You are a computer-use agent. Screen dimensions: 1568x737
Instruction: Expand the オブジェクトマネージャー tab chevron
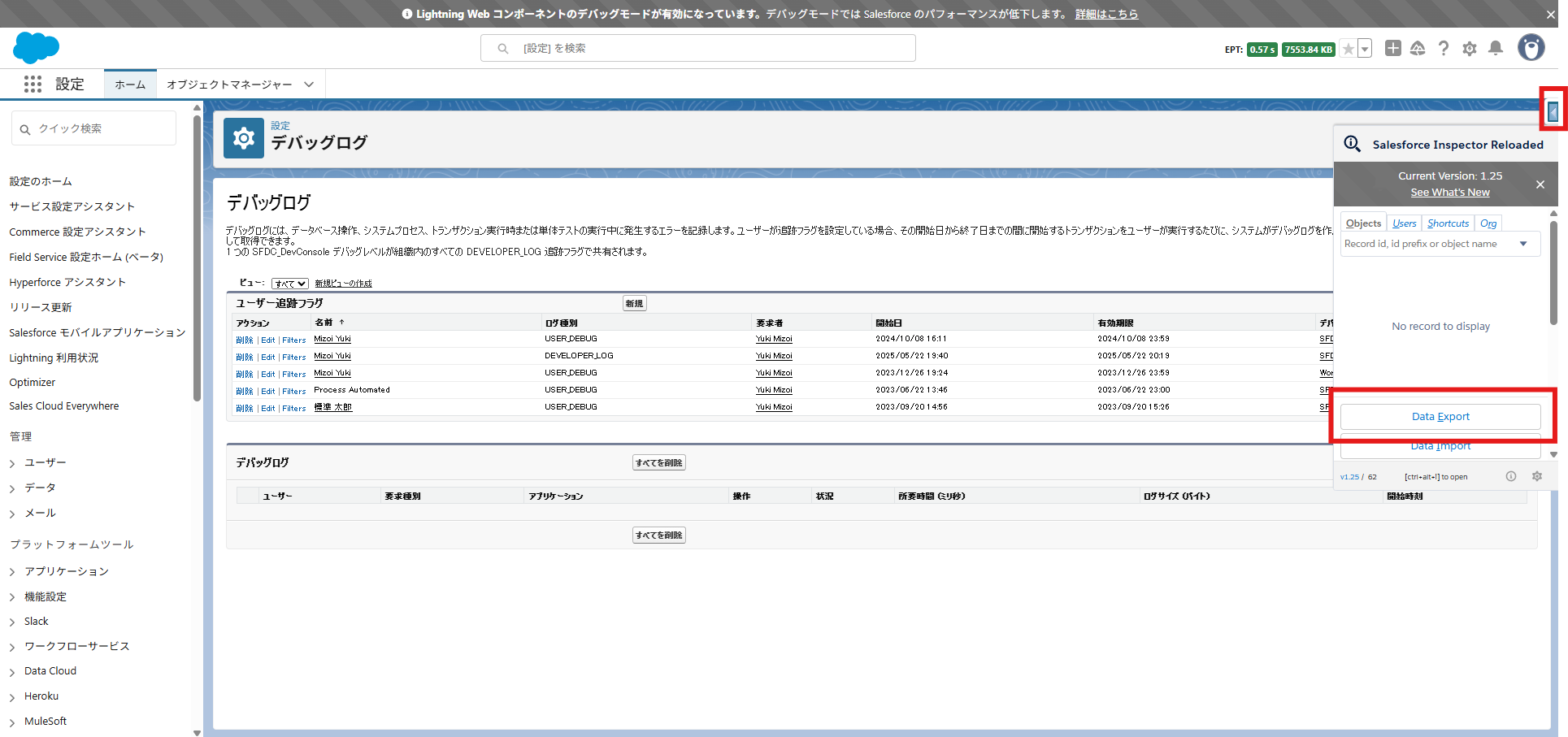click(x=309, y=85)
